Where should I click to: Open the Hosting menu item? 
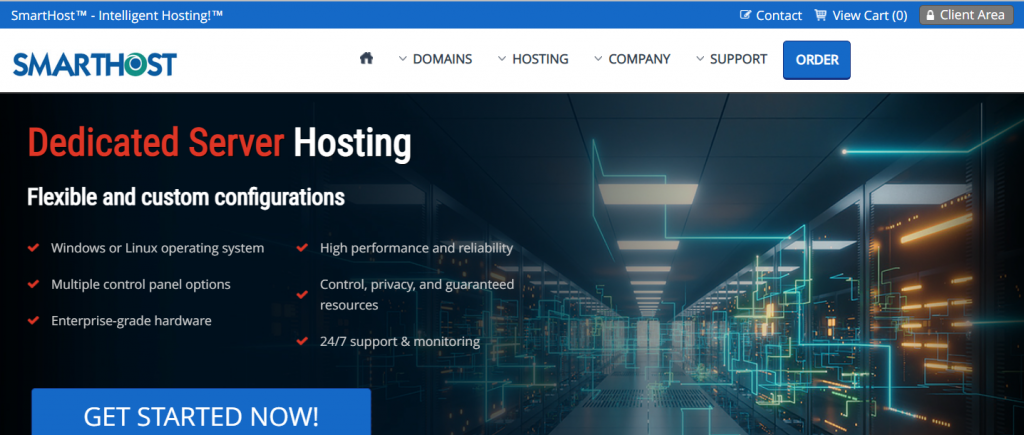click(540, 59)
